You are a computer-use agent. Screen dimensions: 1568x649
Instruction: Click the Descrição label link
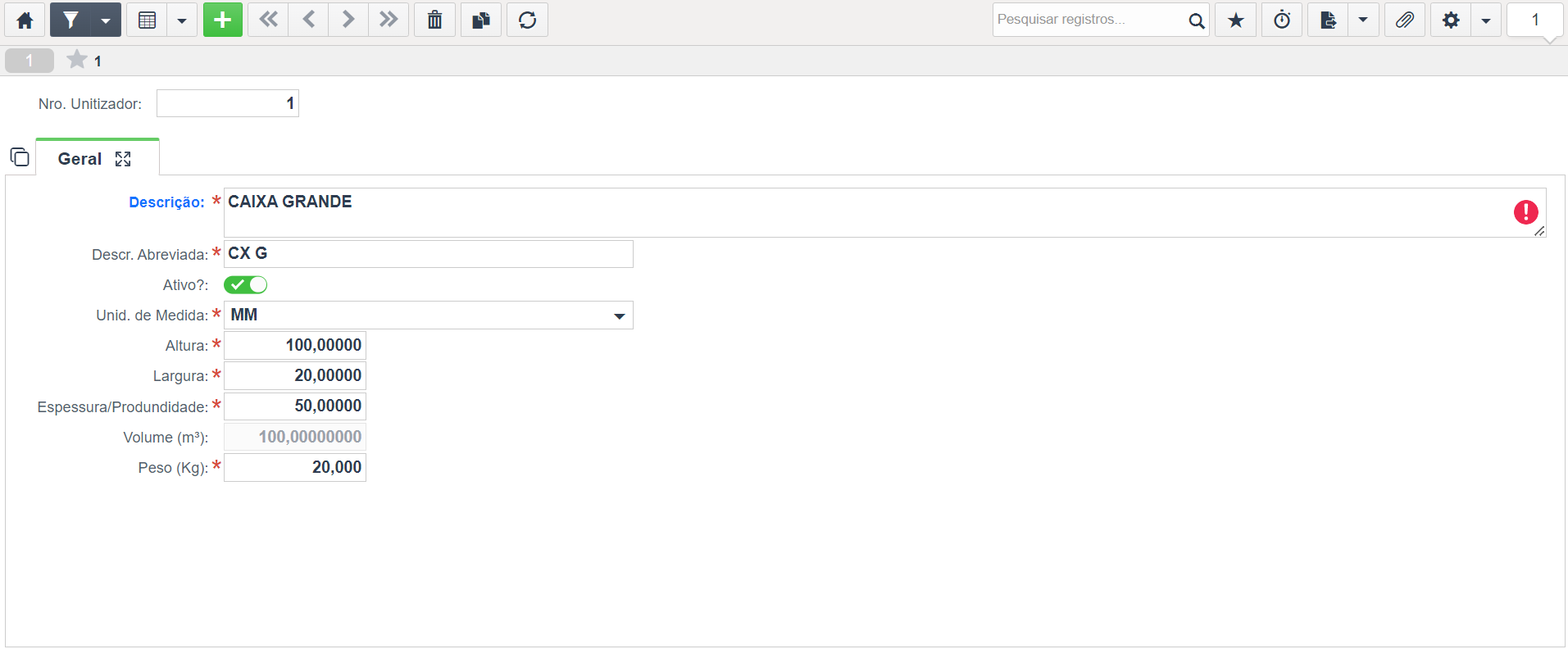(166, 202)
